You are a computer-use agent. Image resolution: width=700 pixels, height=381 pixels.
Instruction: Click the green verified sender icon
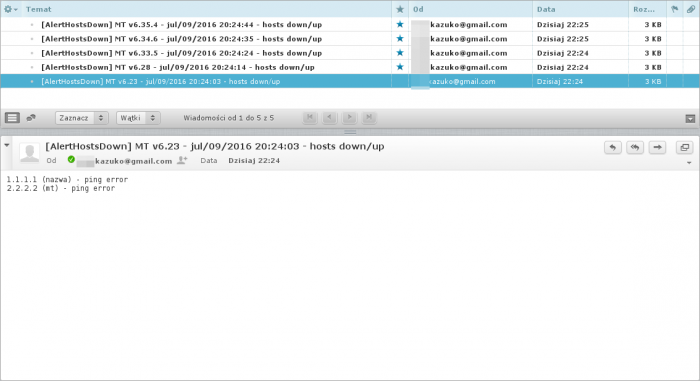[x=71, y=159]
